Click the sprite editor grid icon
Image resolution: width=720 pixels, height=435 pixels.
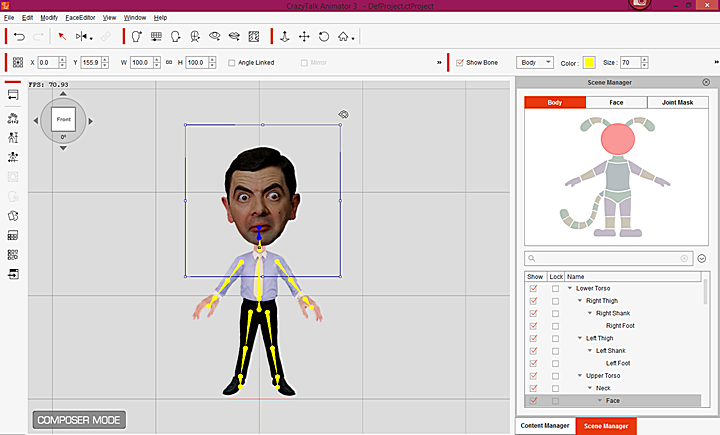(156, 36)
